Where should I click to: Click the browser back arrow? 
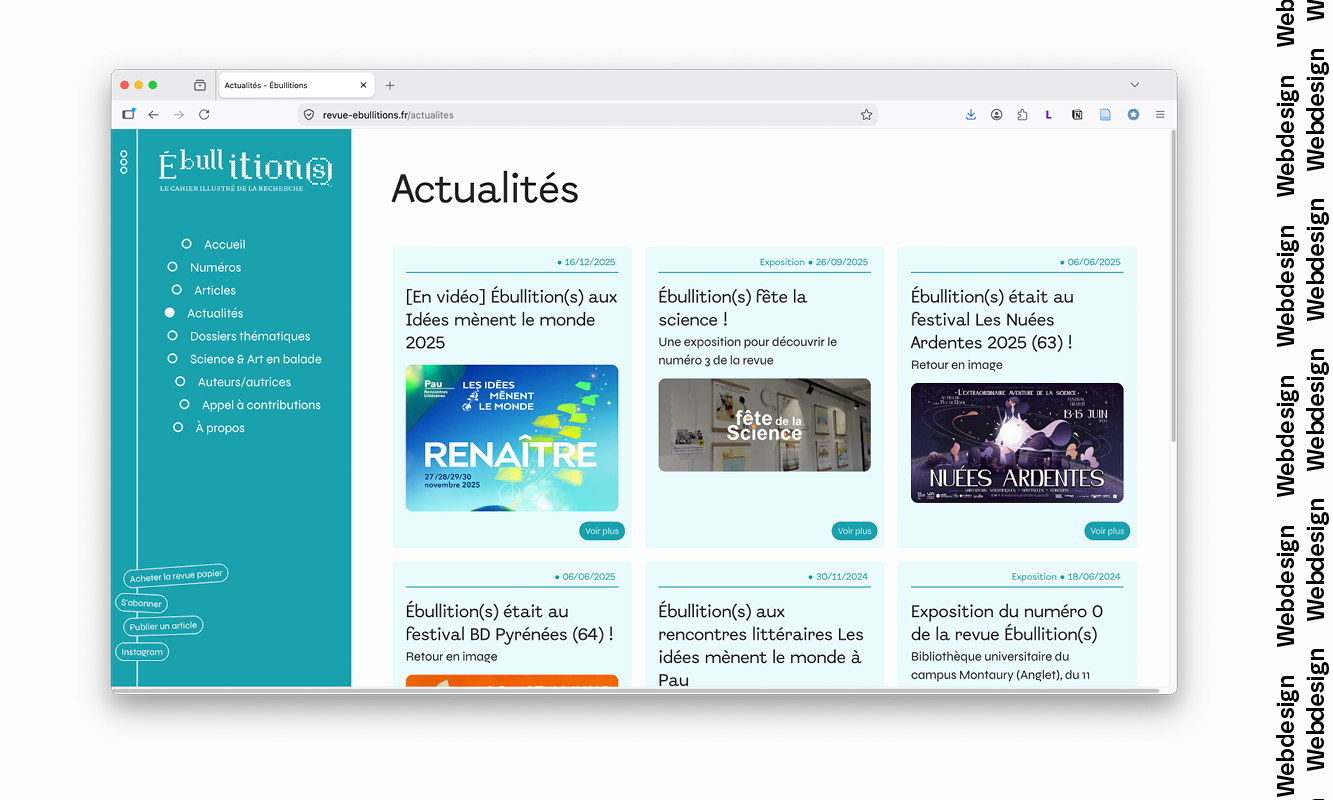[x=153, y=115]
